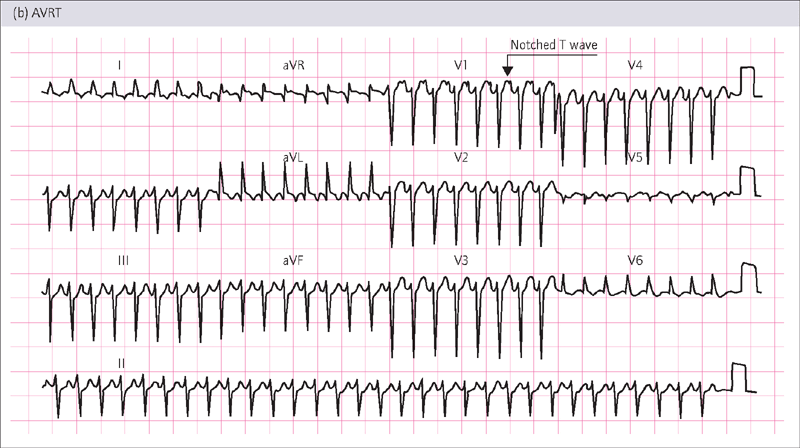Click the aVF lead label

tap(293, 261)
